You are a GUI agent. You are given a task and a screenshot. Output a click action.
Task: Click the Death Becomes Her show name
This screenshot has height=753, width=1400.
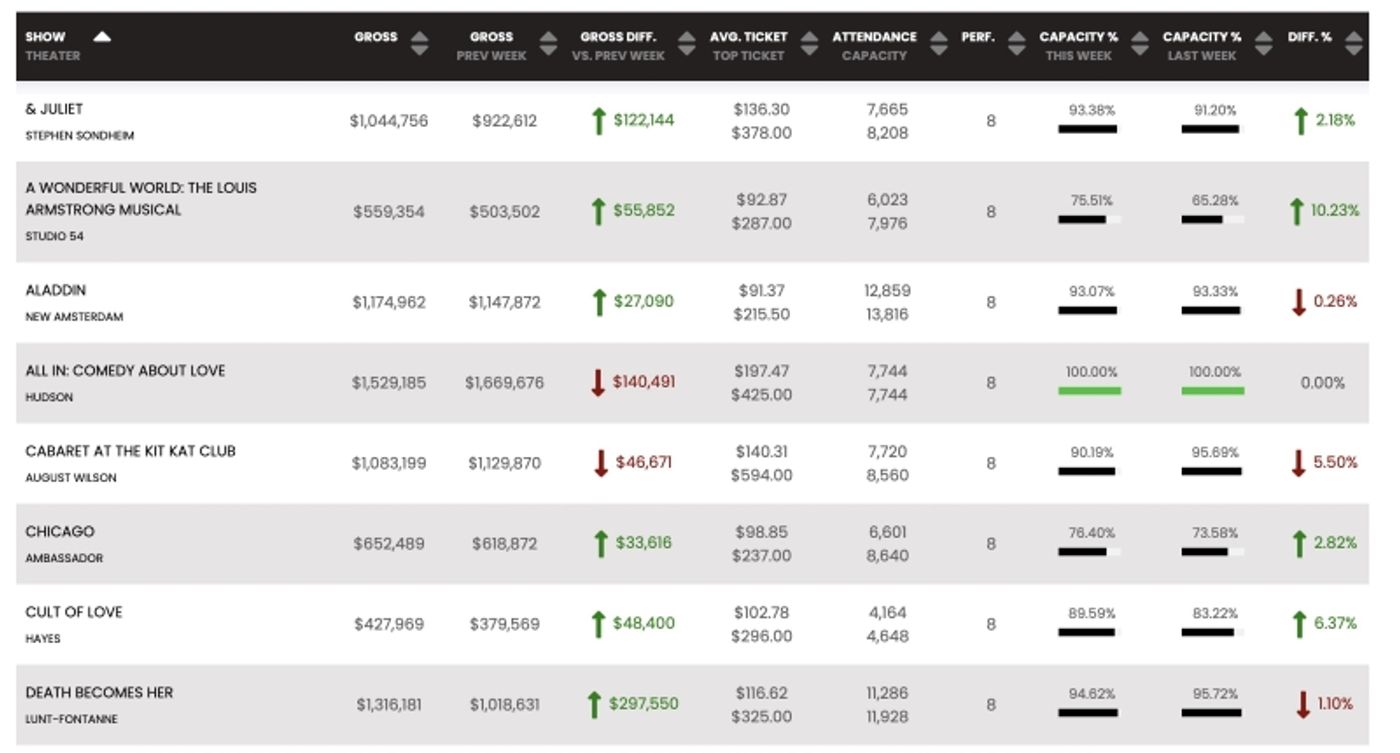tap(99, 693)
